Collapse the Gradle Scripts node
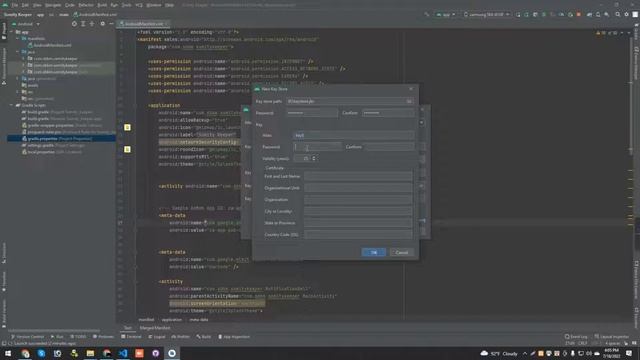The width and height of the screenshot is (640, 360). (x=11, y=105)
